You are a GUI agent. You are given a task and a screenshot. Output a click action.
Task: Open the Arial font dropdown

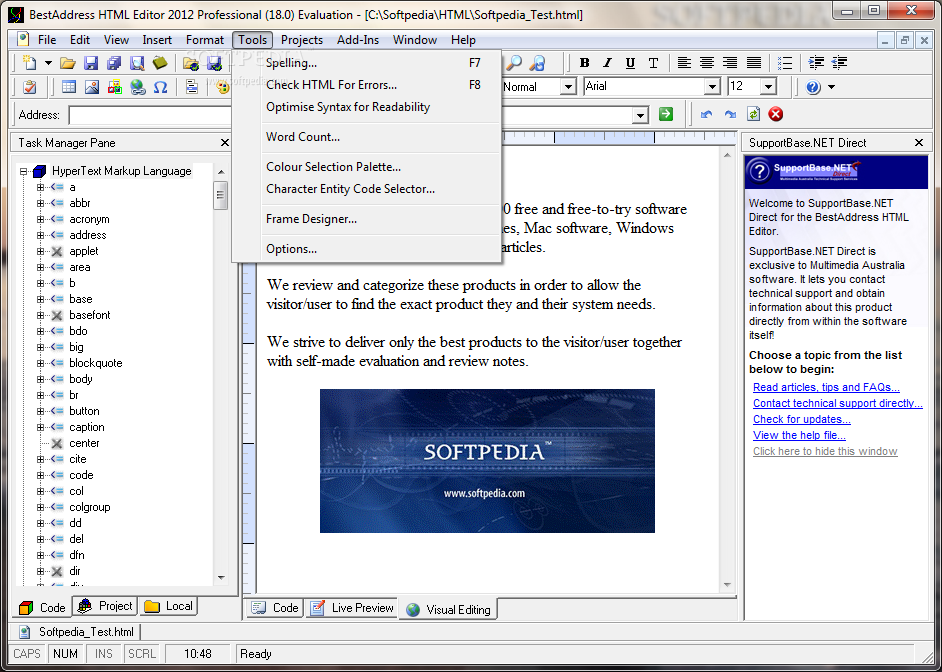pyautogui.click(x=712, y=86)
